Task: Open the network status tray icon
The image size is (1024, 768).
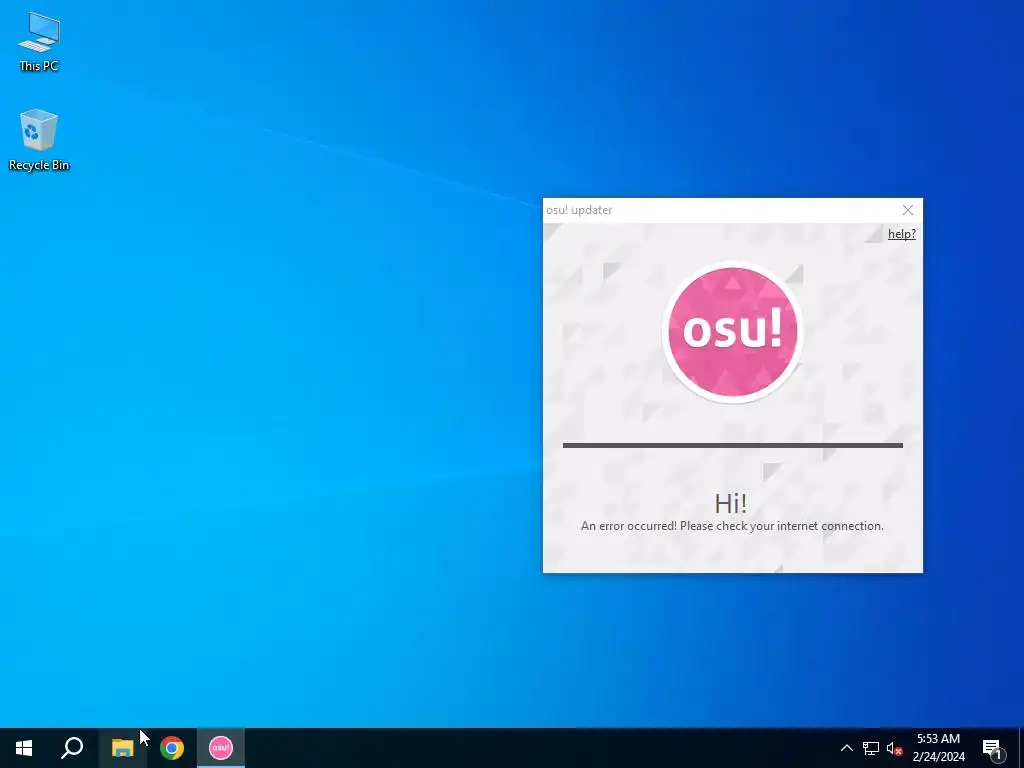Action: tap(871, 748)
